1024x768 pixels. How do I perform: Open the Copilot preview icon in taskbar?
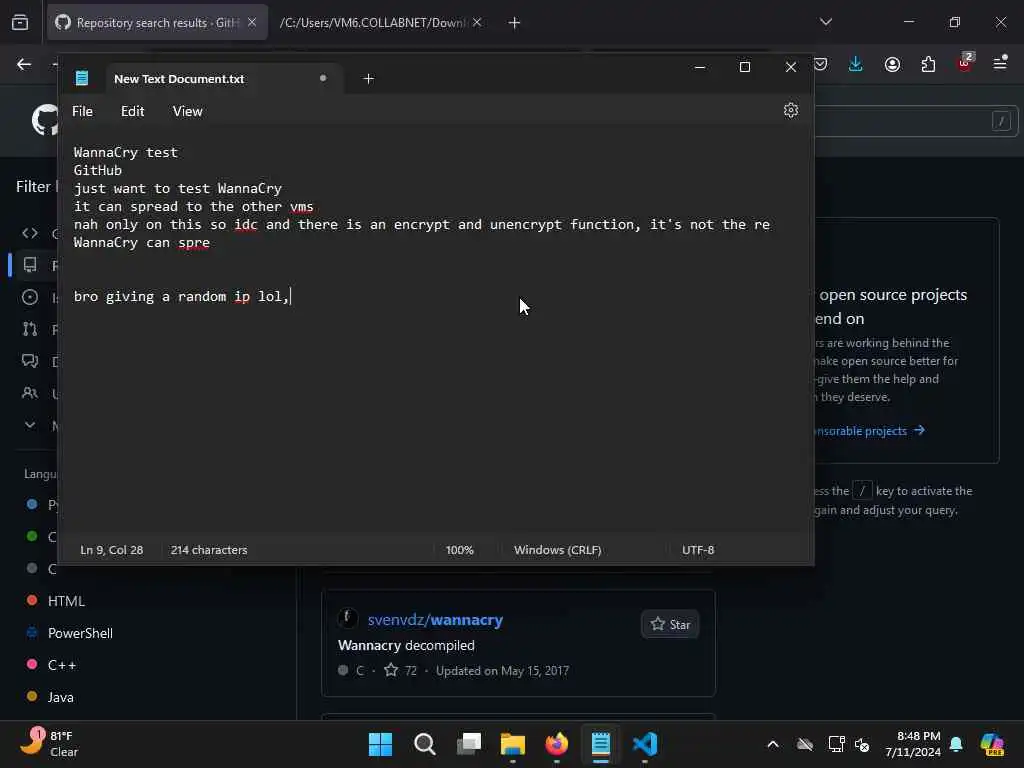(992, 744)
